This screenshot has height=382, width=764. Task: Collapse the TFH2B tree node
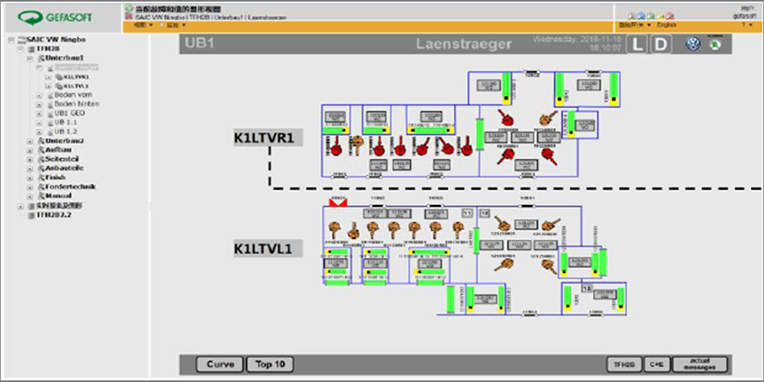click(20, 49)
